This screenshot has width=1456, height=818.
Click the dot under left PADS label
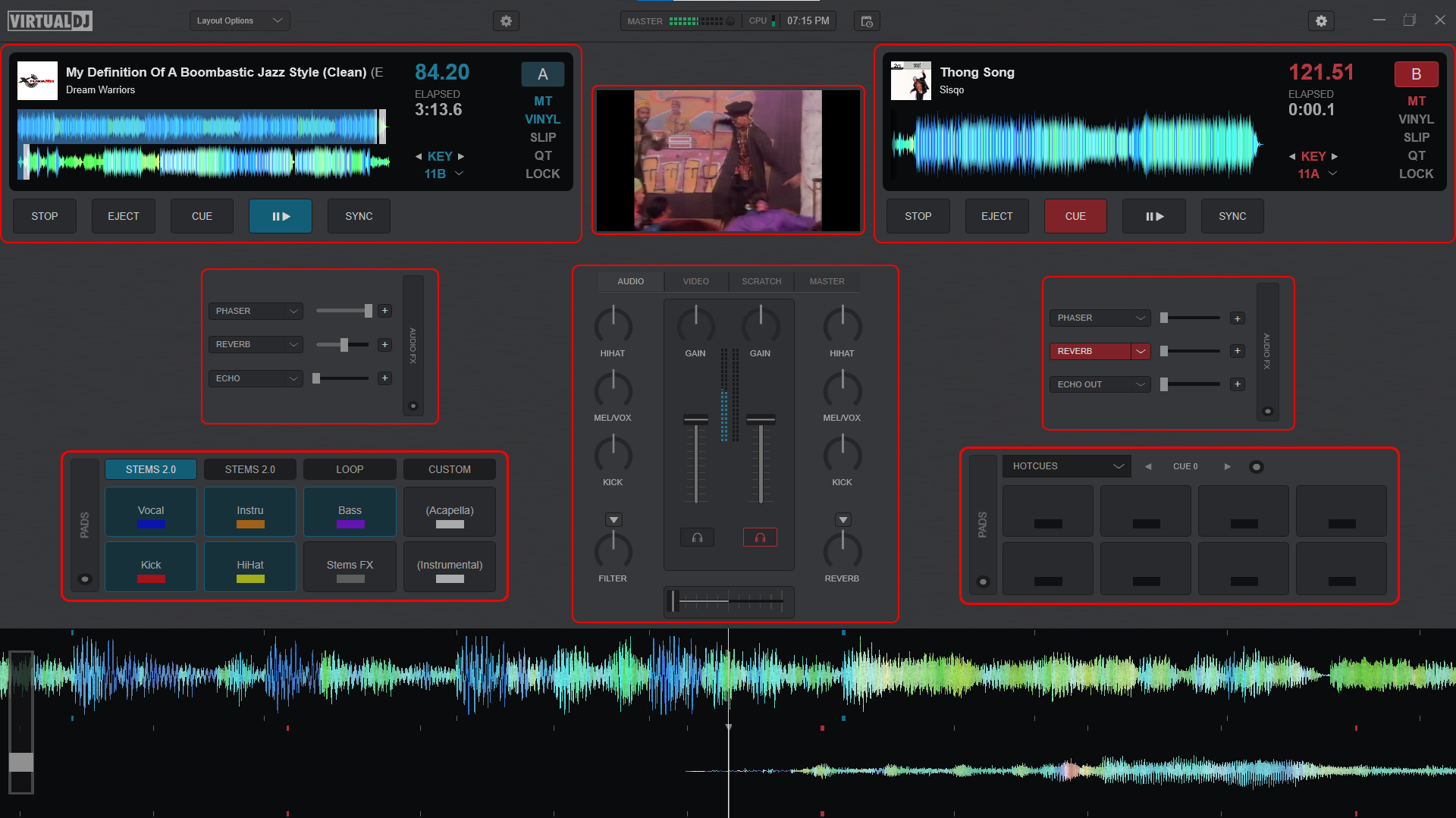(85, 579)
